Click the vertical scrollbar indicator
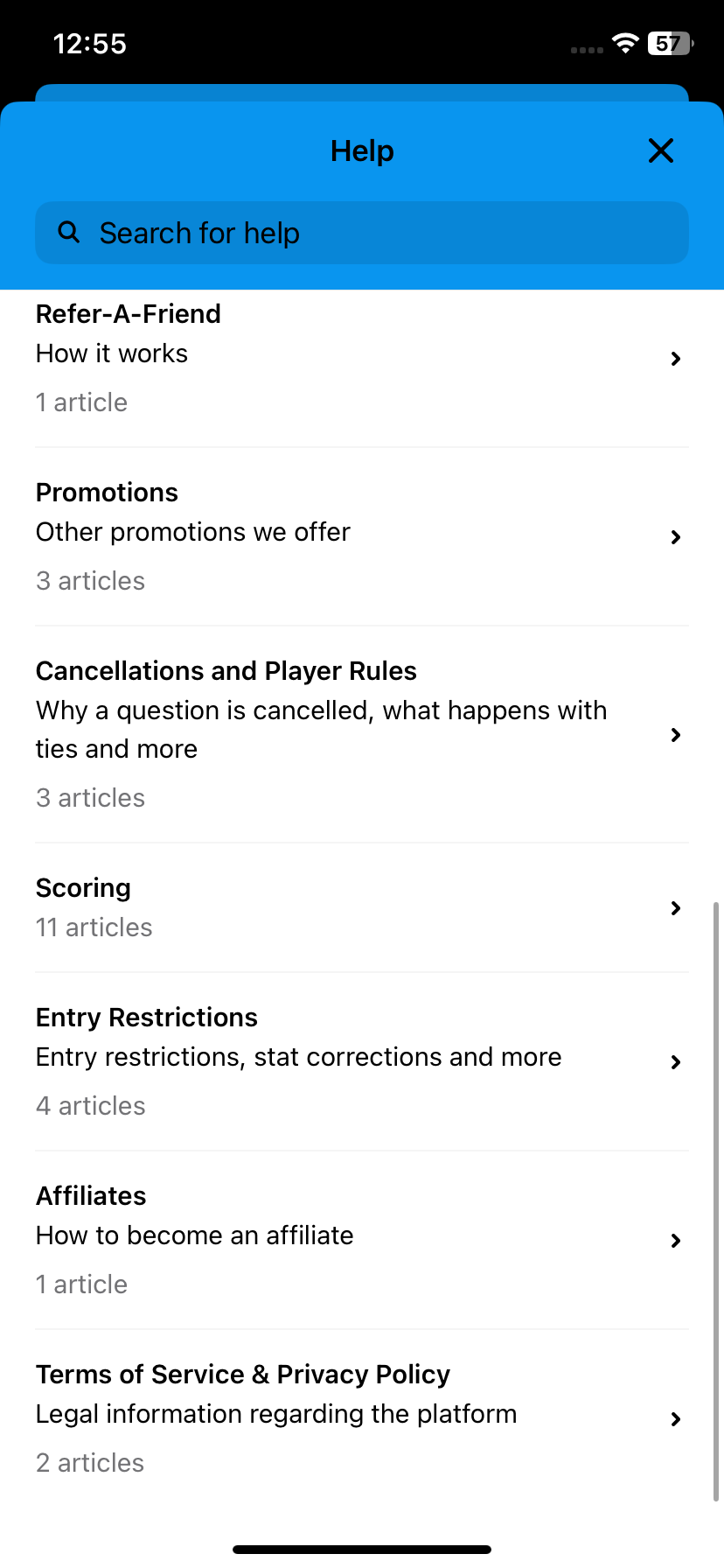 [x=717, y=1200]
